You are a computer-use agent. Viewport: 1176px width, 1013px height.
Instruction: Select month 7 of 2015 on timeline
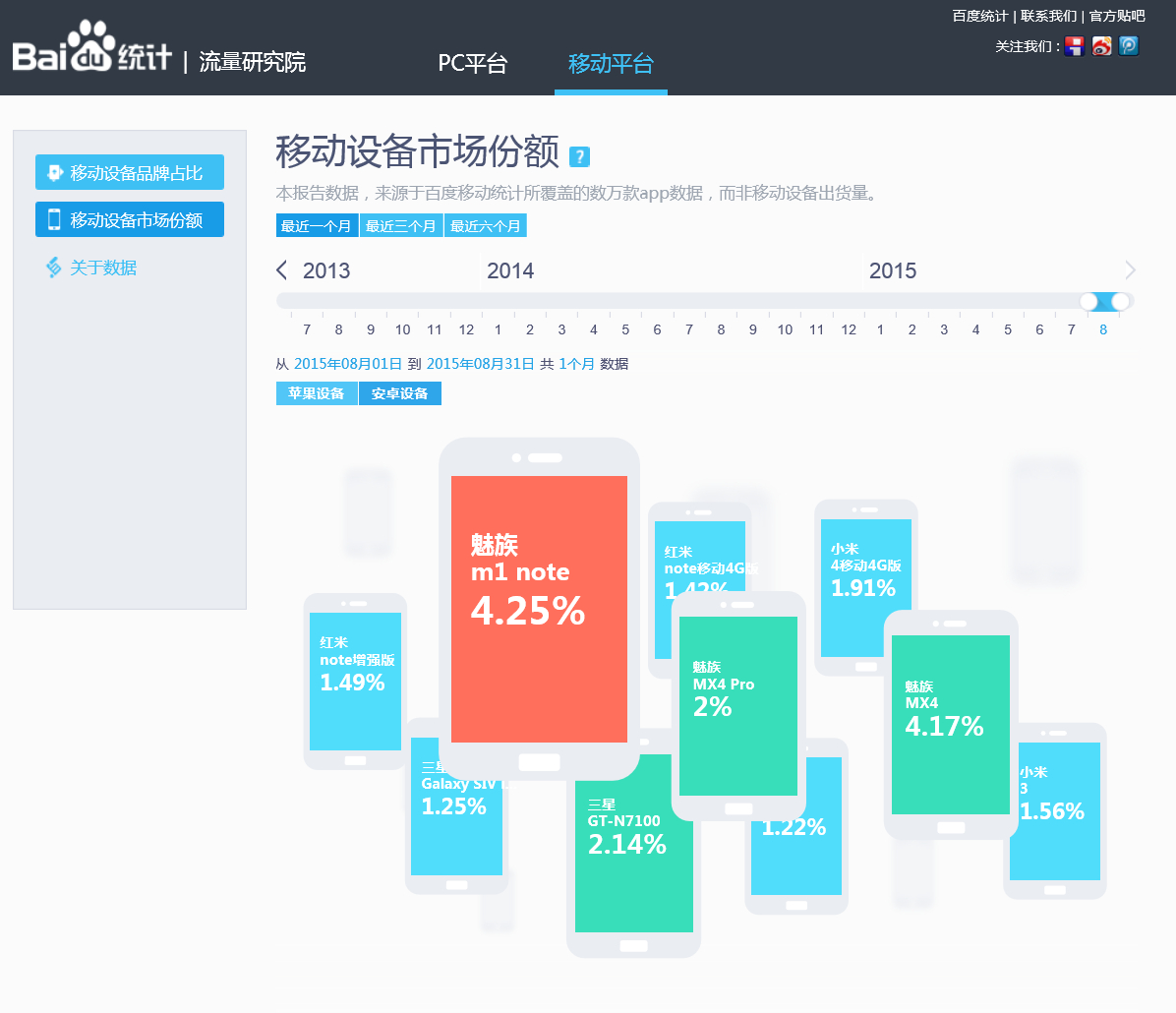point(1071,329)
